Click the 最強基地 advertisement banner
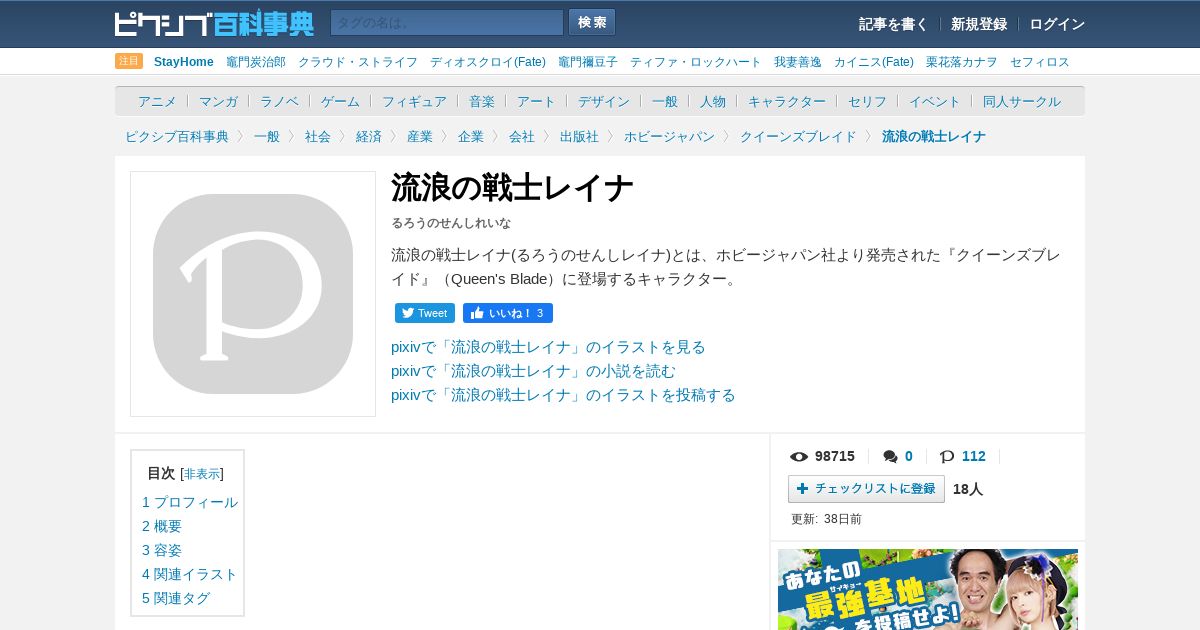Screen dimensions: 1200x630 [928, 589]
